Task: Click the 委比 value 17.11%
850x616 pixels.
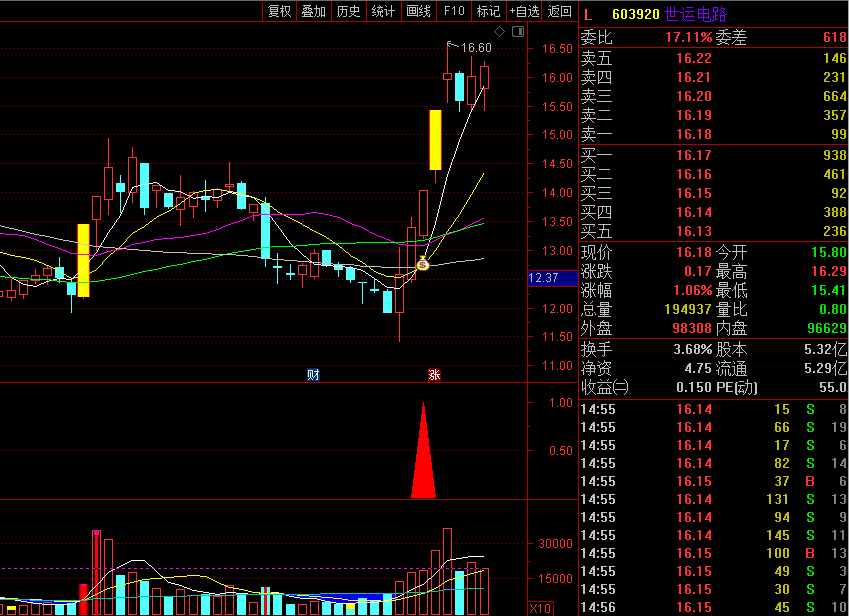Action: 688,37
